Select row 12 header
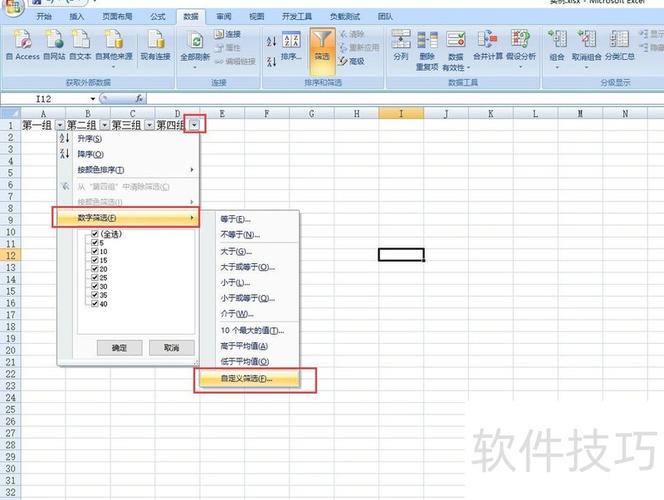Image resolution: width=664 pixels, height=500 pixels. pyautogui.click(x=10, y=255)
